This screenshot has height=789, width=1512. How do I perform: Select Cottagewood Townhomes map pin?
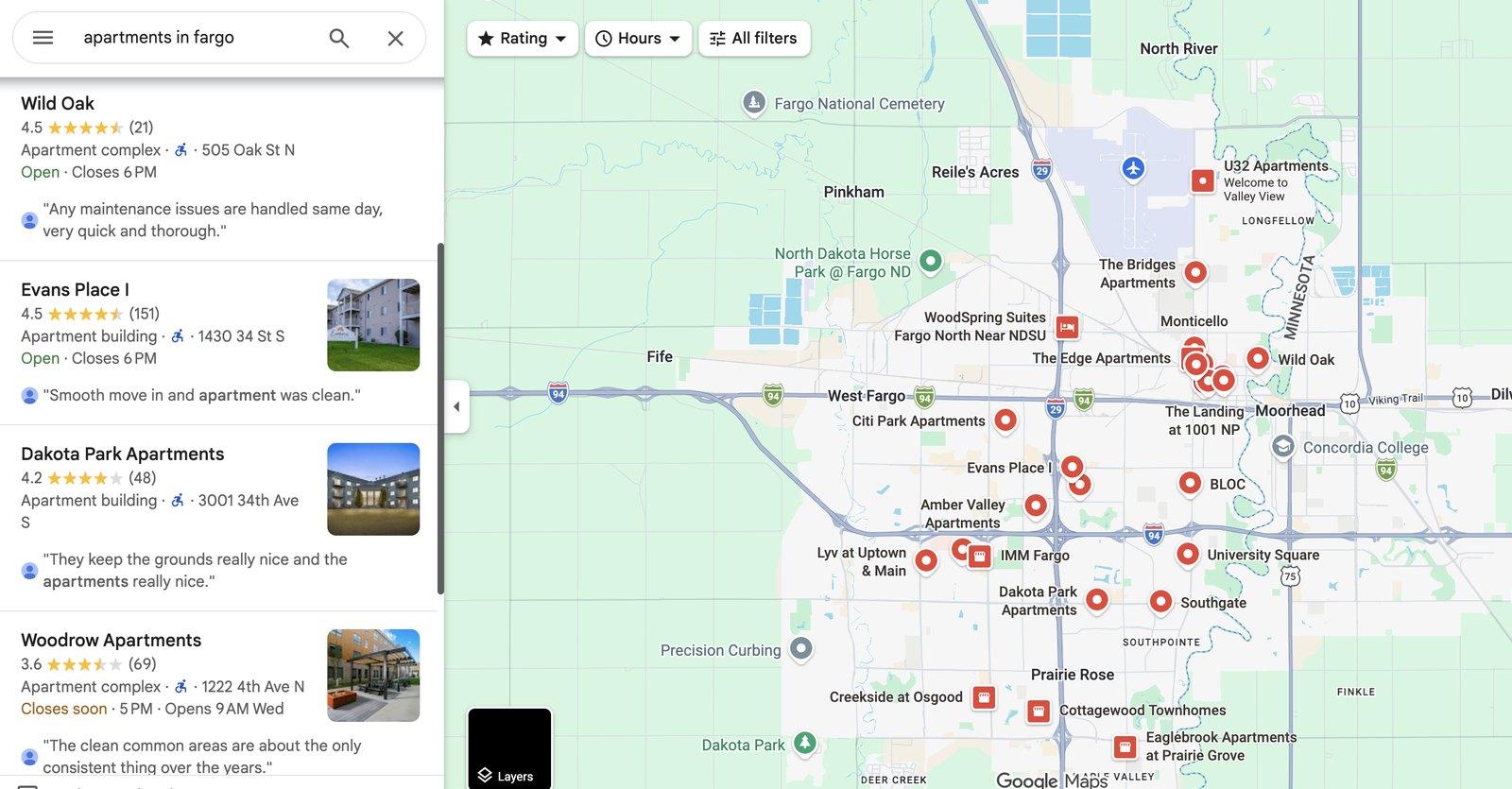pyautogui.click(x=1038, y=711)
